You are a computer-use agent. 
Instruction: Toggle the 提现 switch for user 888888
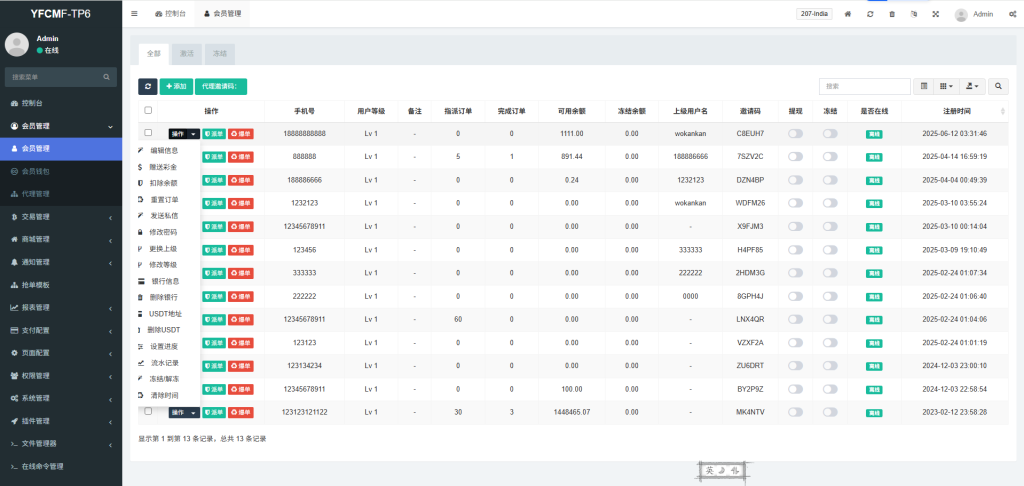pyautogui.click(x=795, y=157)
